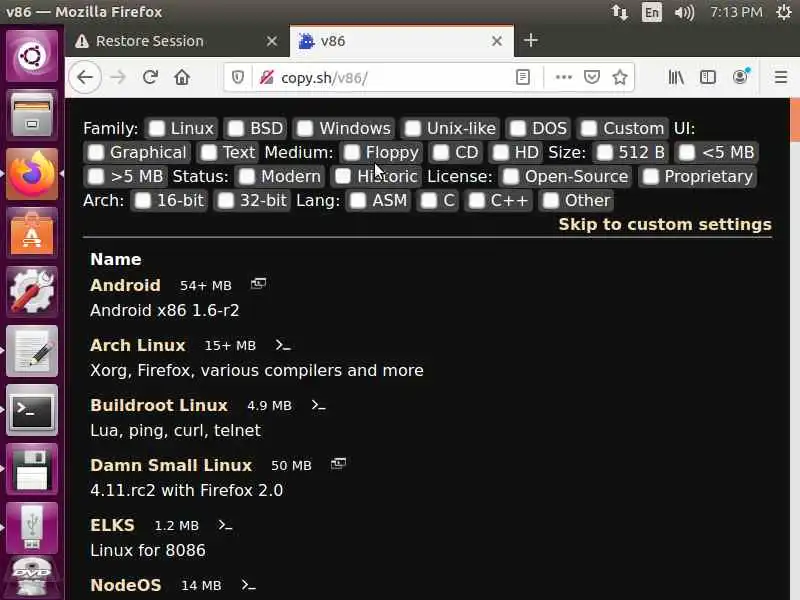
Task: Start the ELKS image
Action: (x=112, y=525)
